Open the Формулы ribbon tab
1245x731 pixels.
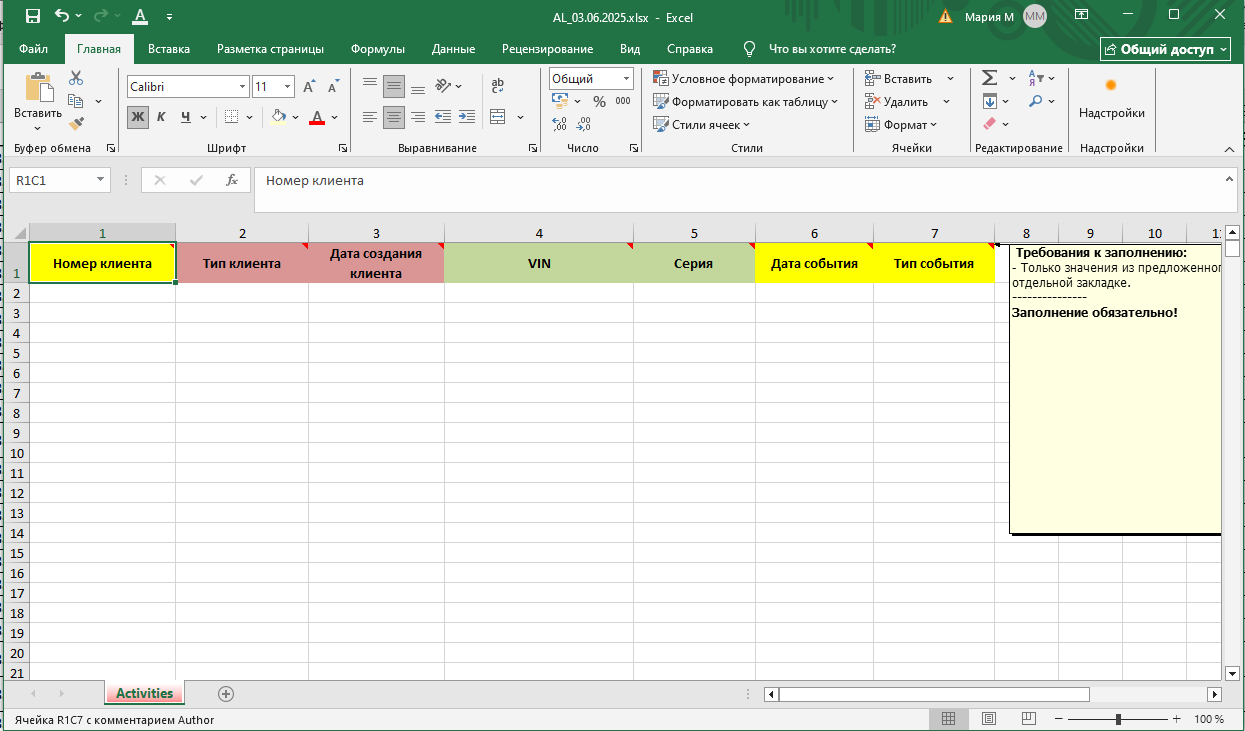pos(377,49)
